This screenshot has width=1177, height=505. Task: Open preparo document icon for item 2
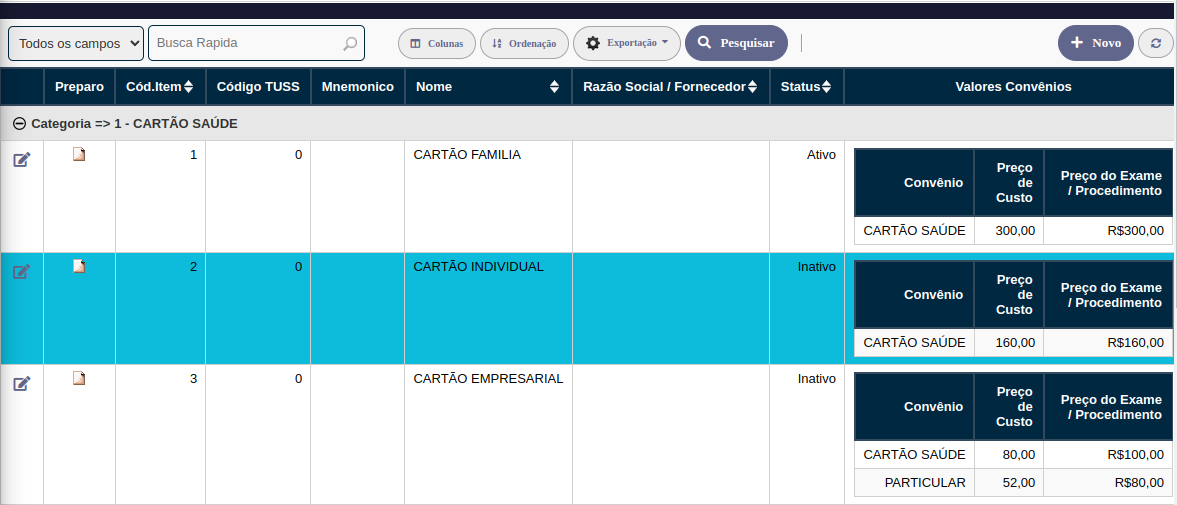tap(79, 267)
